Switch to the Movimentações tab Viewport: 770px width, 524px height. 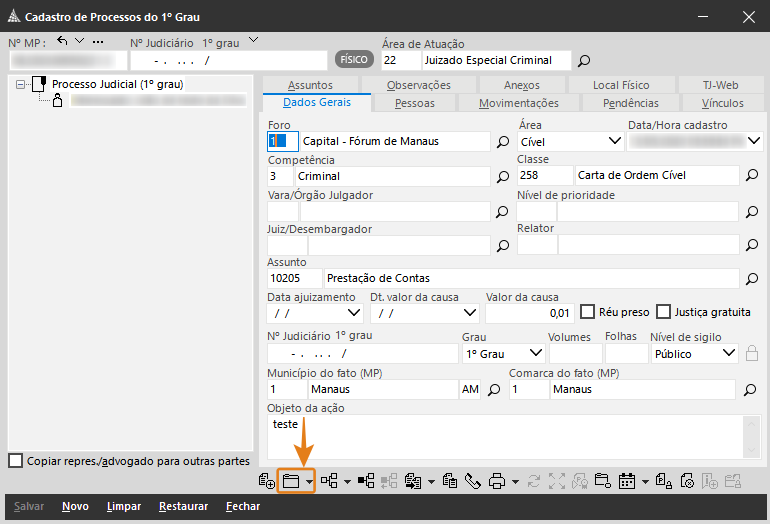click(519, 103)
